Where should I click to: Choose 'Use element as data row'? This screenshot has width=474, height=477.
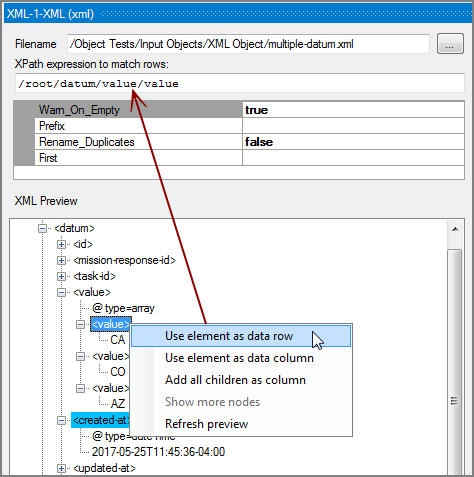[x=241, y=336]
